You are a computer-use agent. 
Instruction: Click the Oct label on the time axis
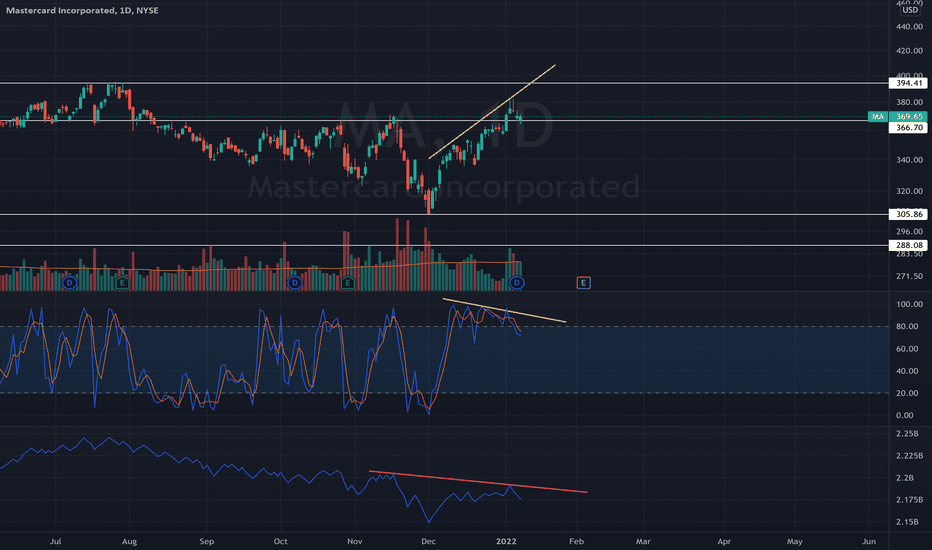point(281,541)
